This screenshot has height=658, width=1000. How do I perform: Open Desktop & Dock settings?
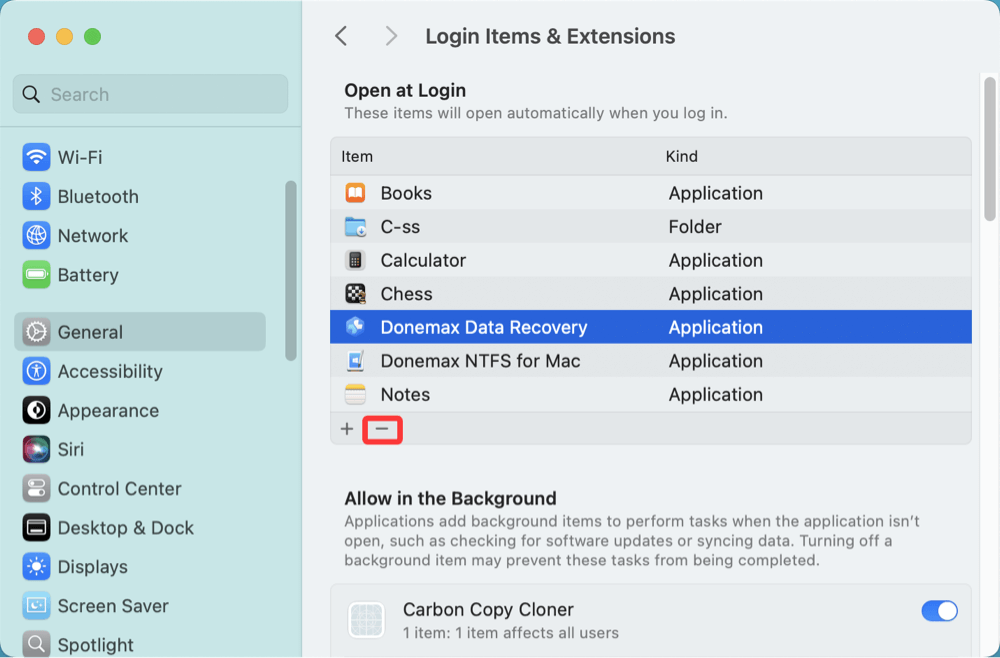[x=115, y=527]
